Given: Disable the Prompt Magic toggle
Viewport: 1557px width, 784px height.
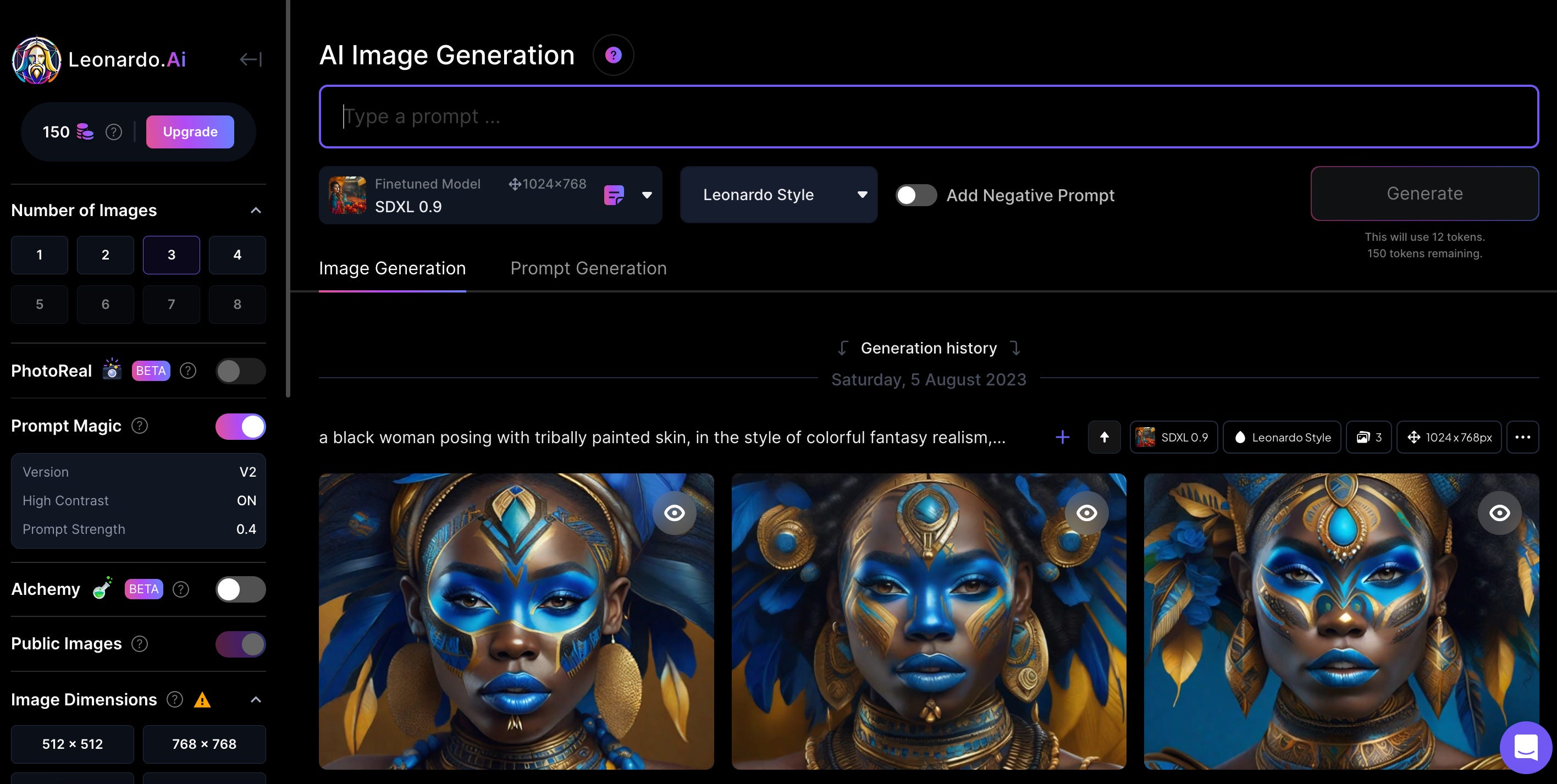Looking at the screenshot, I should point(241,427).
